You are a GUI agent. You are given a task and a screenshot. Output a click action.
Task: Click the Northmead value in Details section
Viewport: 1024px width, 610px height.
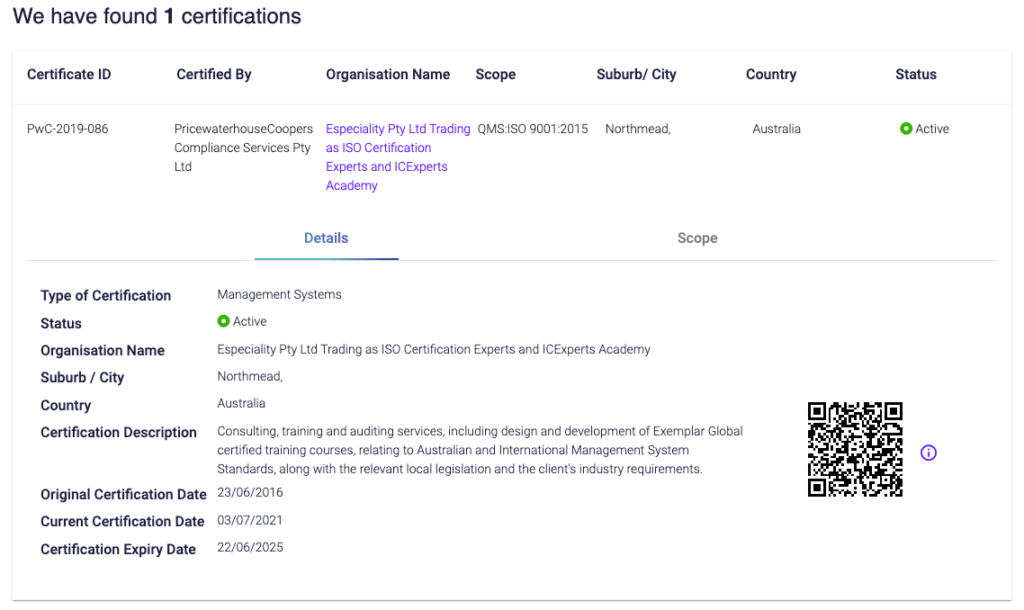[x=250, y=376]
